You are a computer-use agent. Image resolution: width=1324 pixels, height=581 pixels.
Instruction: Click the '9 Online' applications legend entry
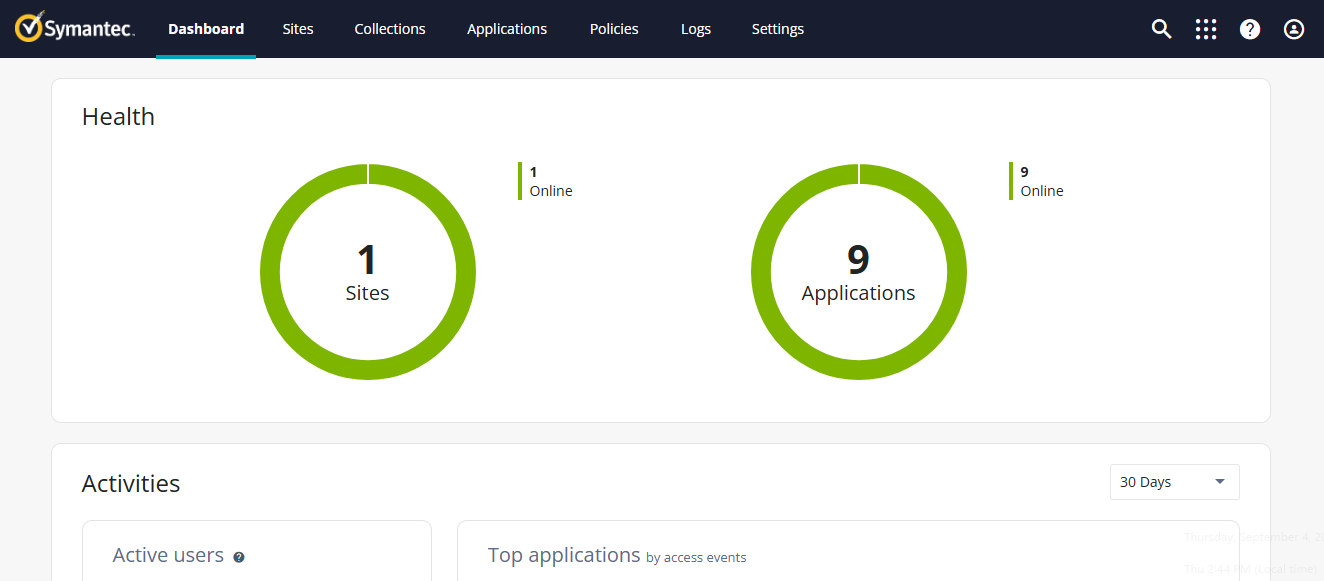pos(1037,181)
